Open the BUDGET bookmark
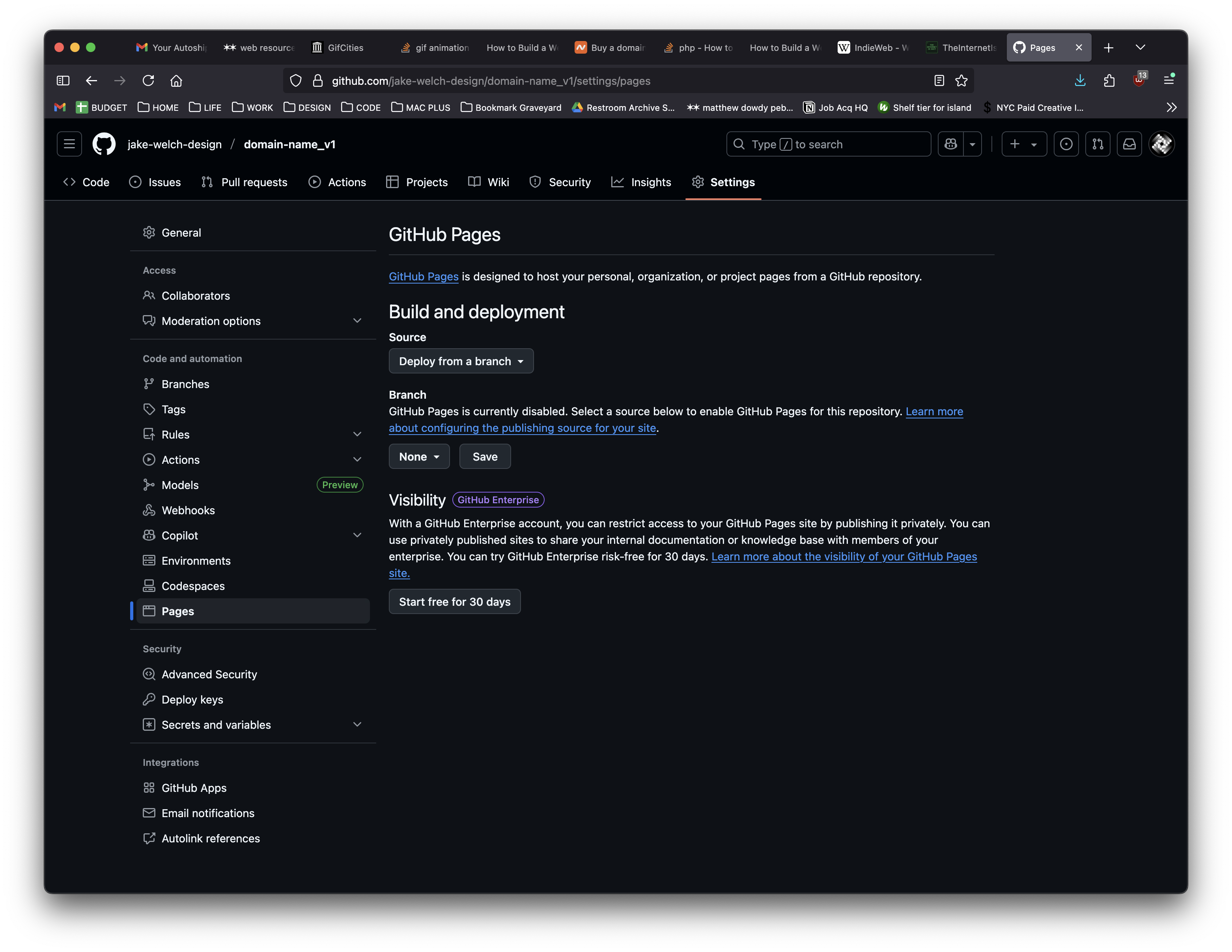The image size is (1232, 952). 101,107
